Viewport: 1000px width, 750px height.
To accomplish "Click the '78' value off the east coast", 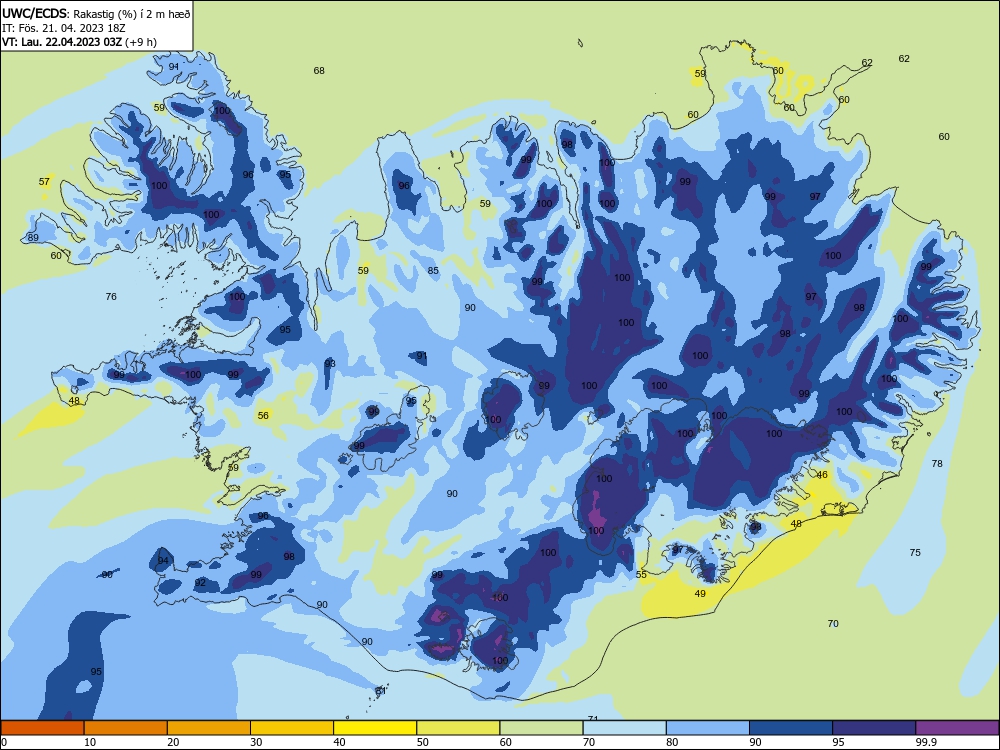I will click(x=937, y=464).
